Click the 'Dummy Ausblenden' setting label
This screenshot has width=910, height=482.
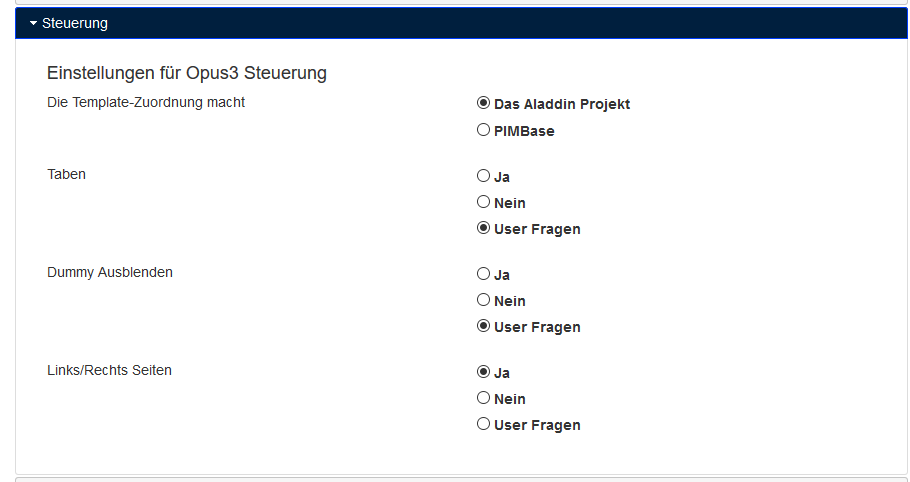tap(110, 272)
